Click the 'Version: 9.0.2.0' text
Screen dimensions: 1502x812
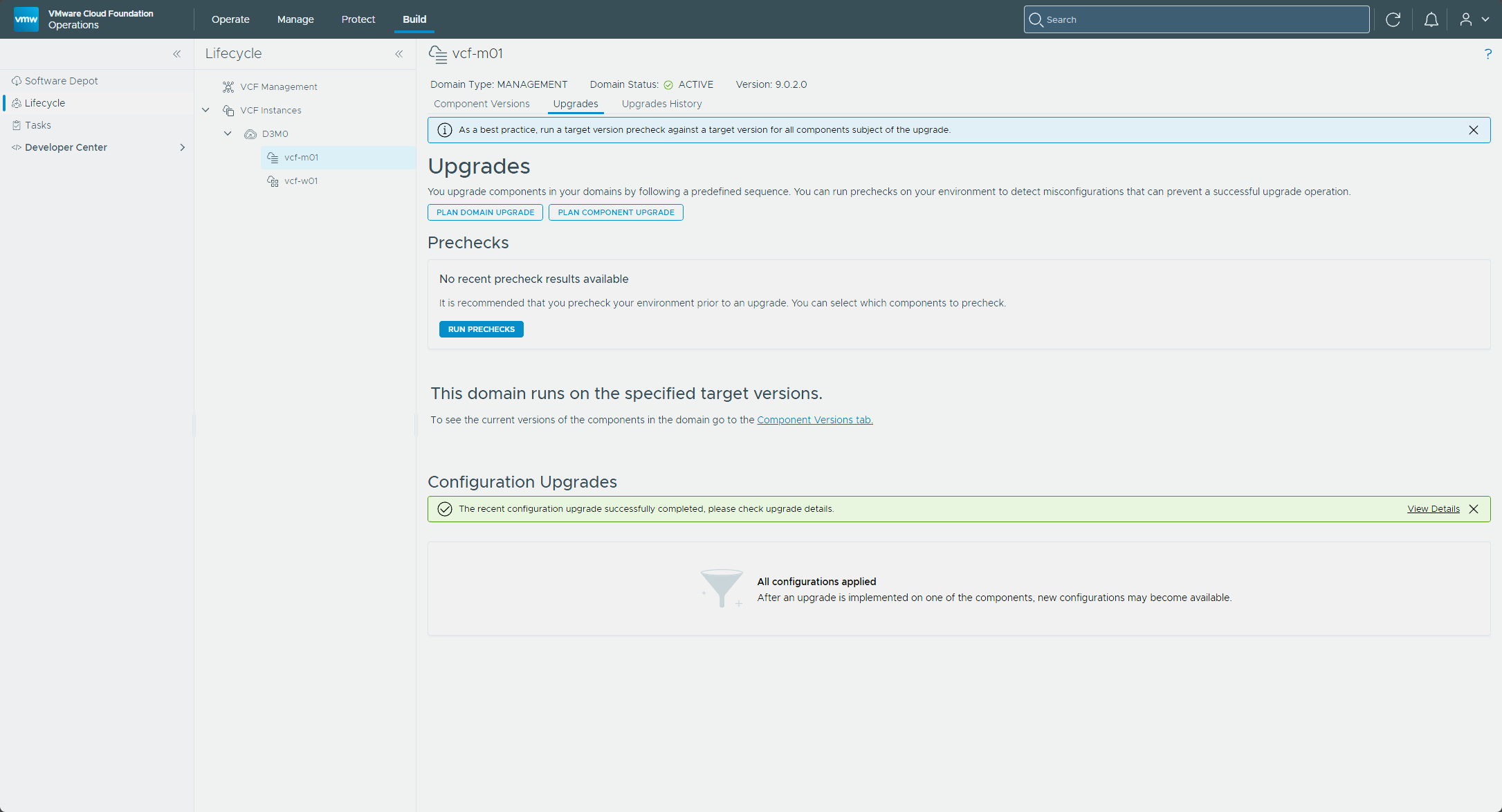(x=771, y=84)
